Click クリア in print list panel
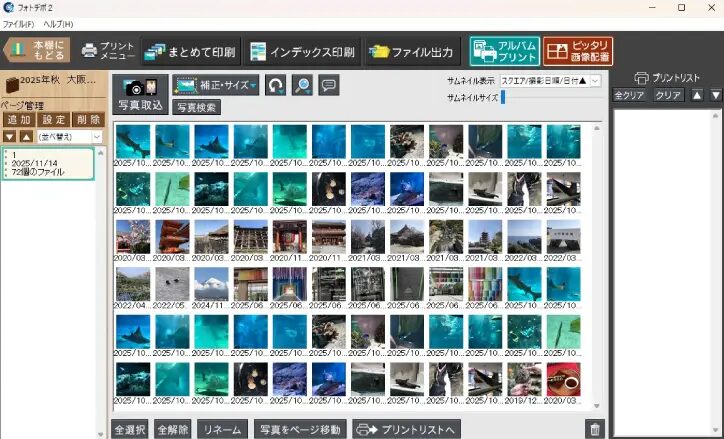 coord(668,95)
